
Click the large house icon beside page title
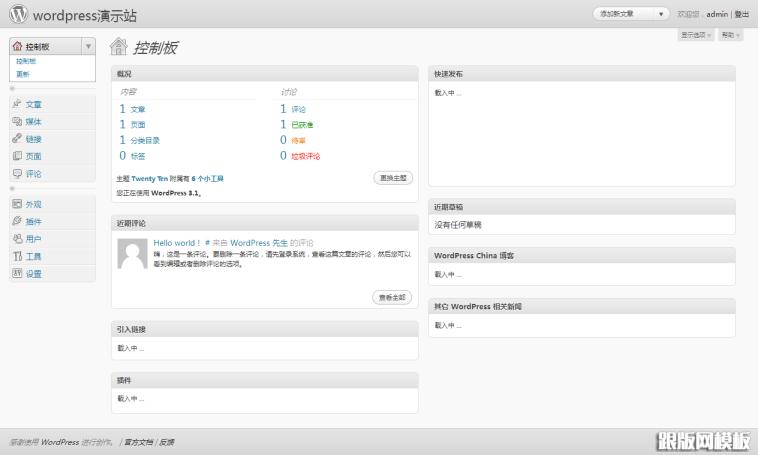pos(118,47)
